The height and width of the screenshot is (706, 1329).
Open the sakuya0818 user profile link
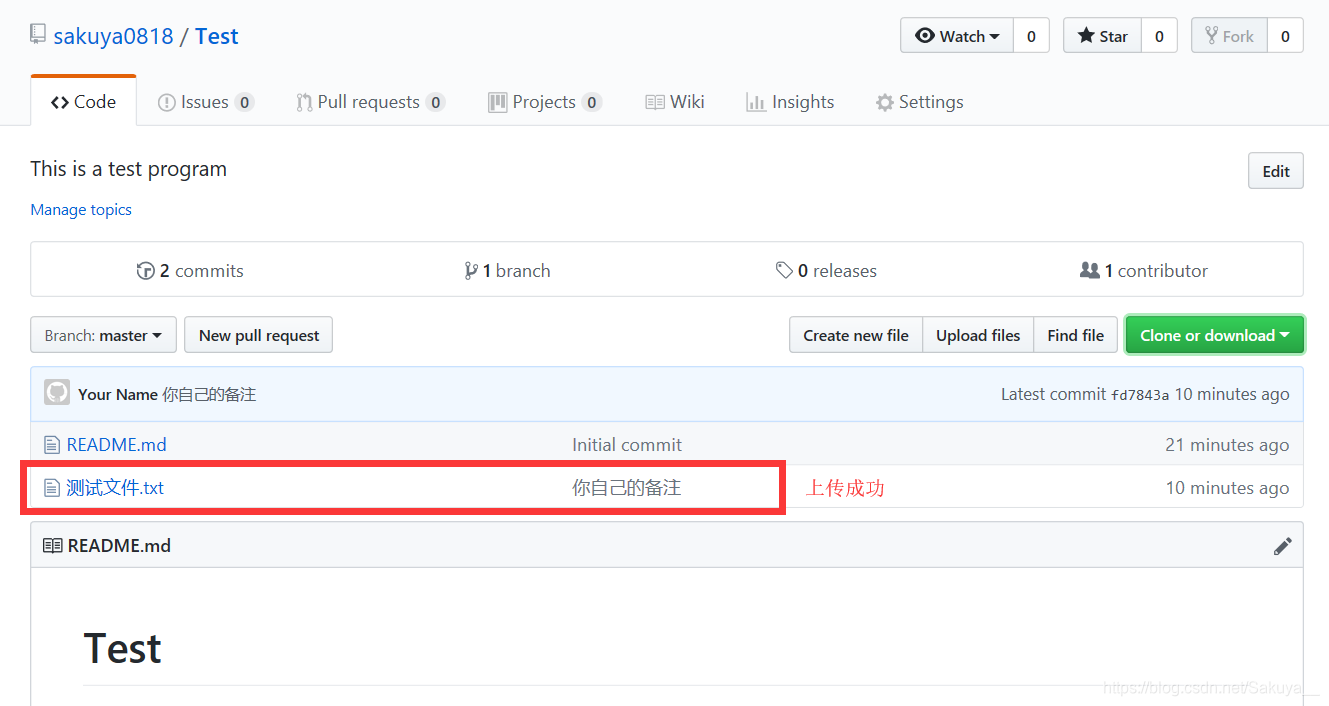[113, 36]
